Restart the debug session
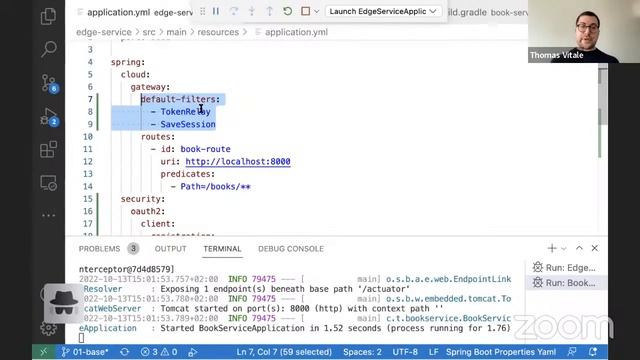The width and height of the screenshot is (640, 360). [287, 11]
